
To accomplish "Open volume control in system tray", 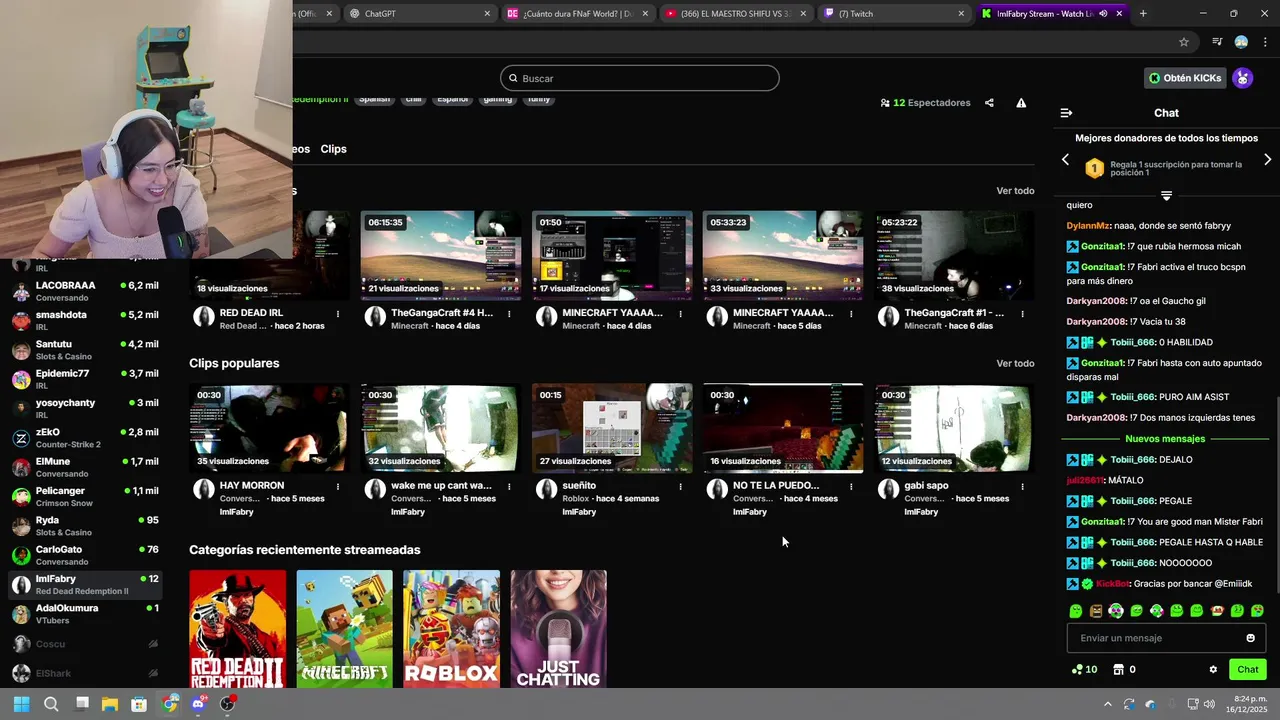I will click(1210, 704).
